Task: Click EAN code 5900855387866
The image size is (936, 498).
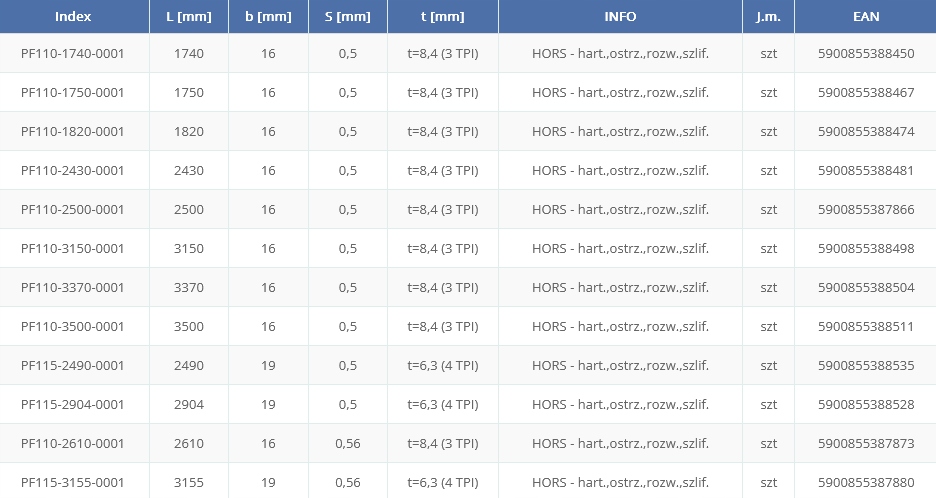Action: coord(865,210)
